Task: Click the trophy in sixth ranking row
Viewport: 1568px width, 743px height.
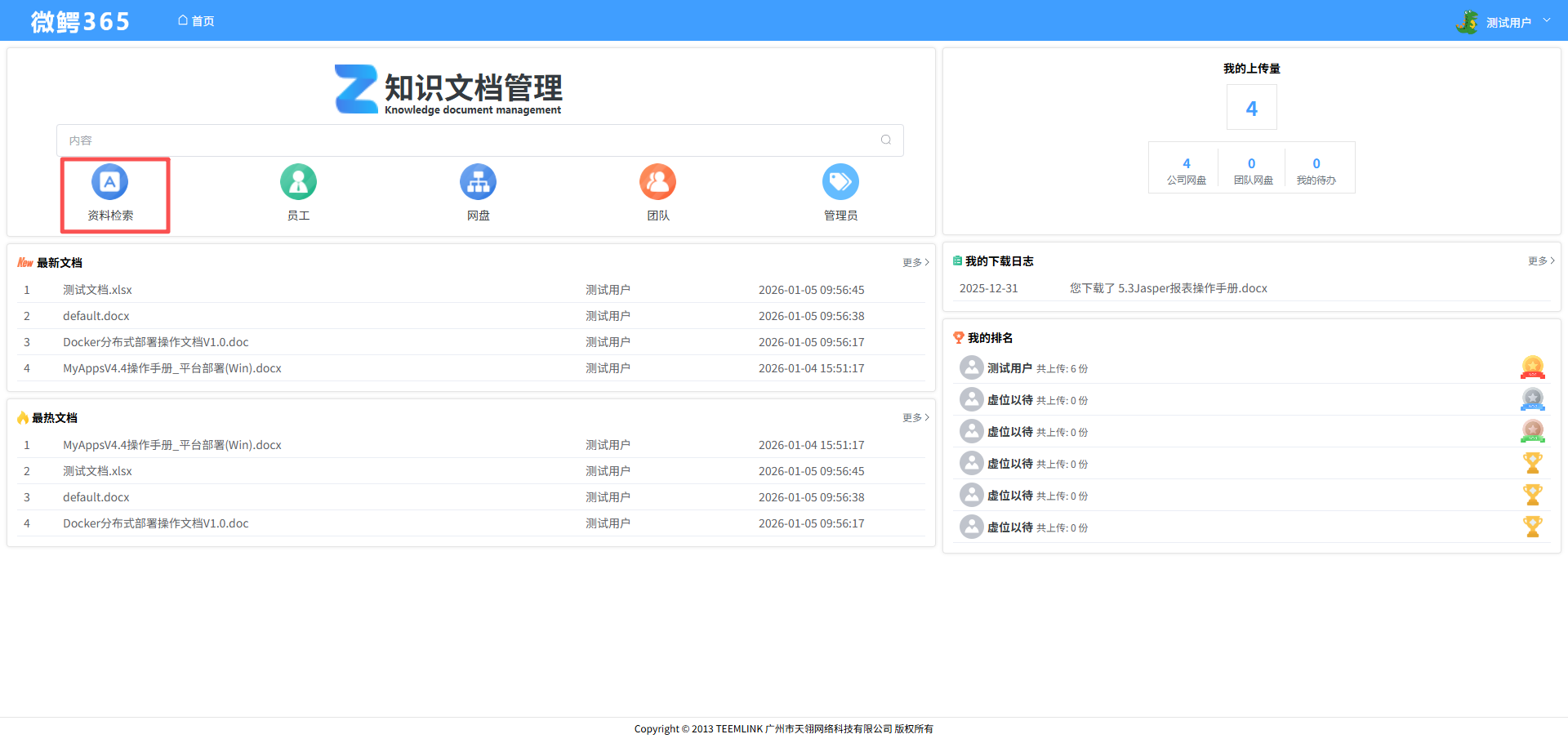Action: 1532,527
